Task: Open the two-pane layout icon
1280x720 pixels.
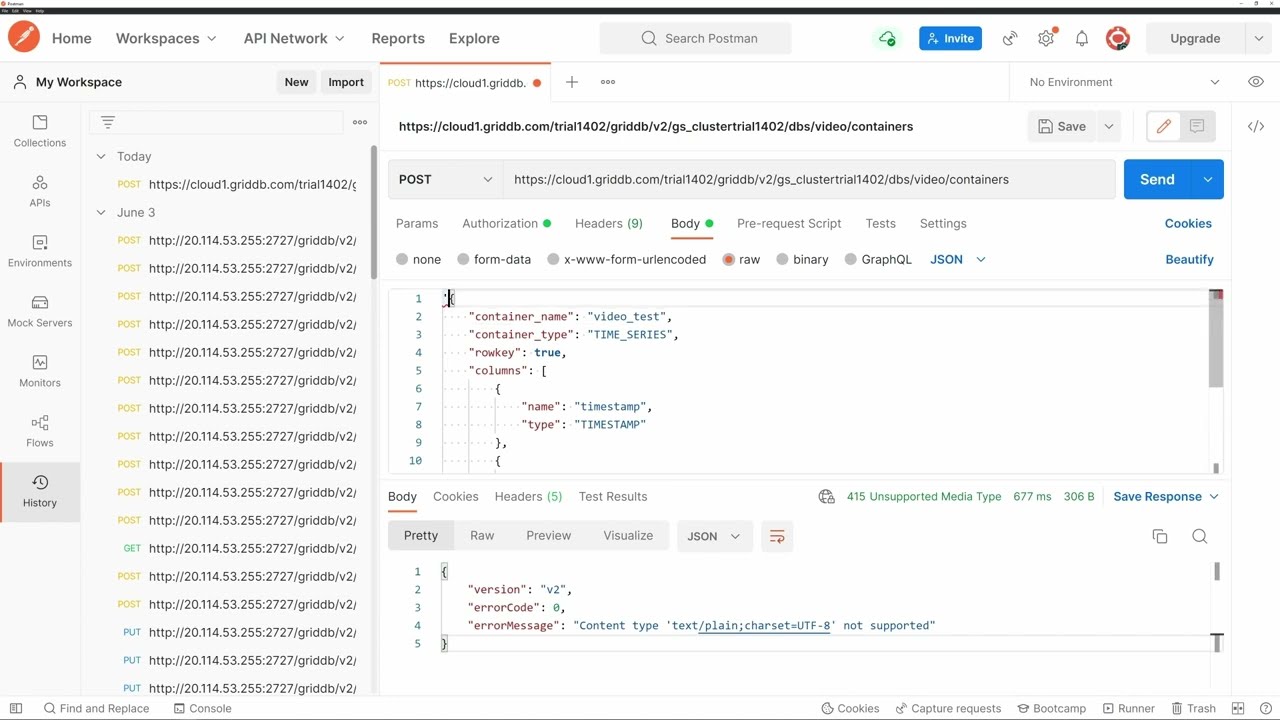Action: pyautogui.click(x=1238, y=708)
